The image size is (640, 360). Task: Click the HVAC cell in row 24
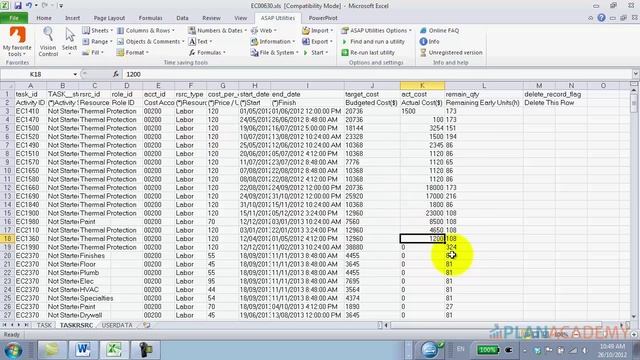tap(94, 290)
